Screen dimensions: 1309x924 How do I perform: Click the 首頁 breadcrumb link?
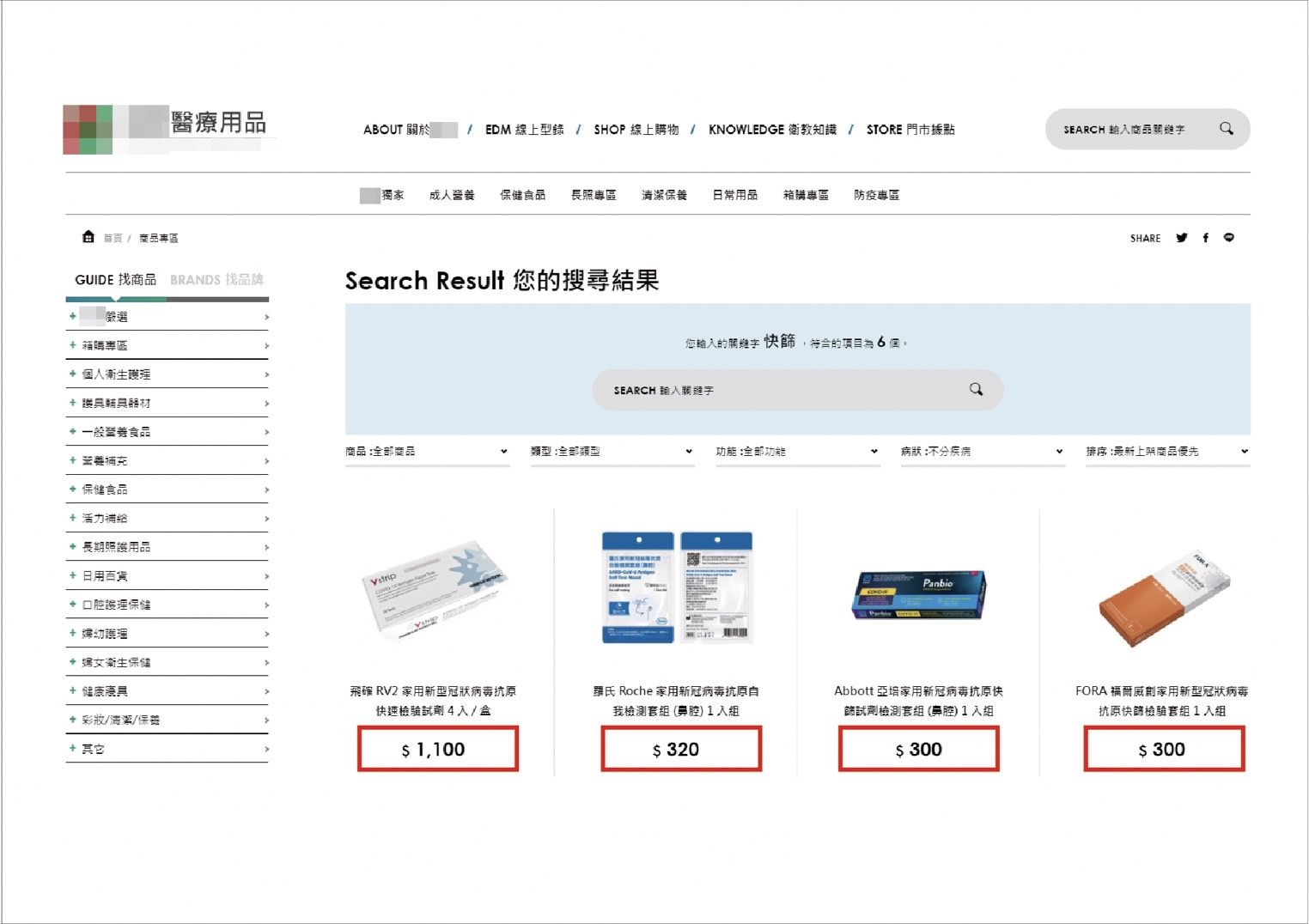pos(113,238)
